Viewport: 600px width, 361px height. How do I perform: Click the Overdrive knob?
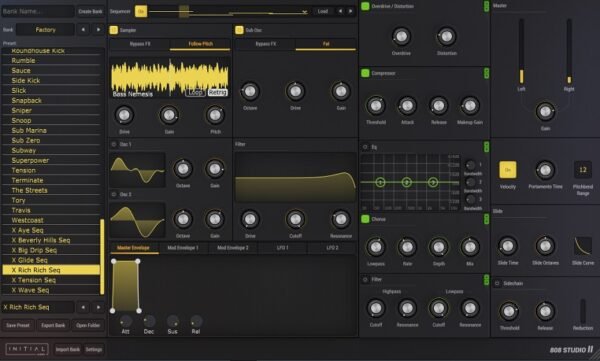tap(401, 37)
